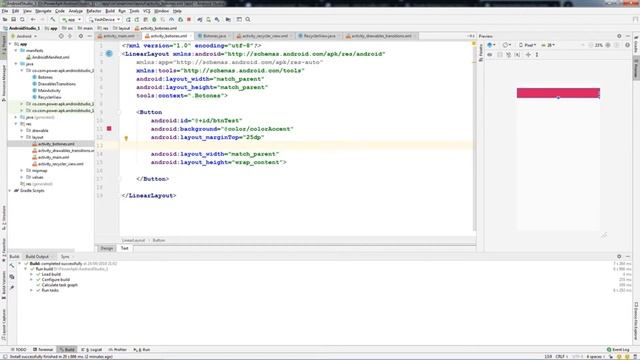Image resolution: width=640 pixels, height=360 pixels.
Task: Click the pan plus icon in Preview toolbar
Action: [528, 55]
